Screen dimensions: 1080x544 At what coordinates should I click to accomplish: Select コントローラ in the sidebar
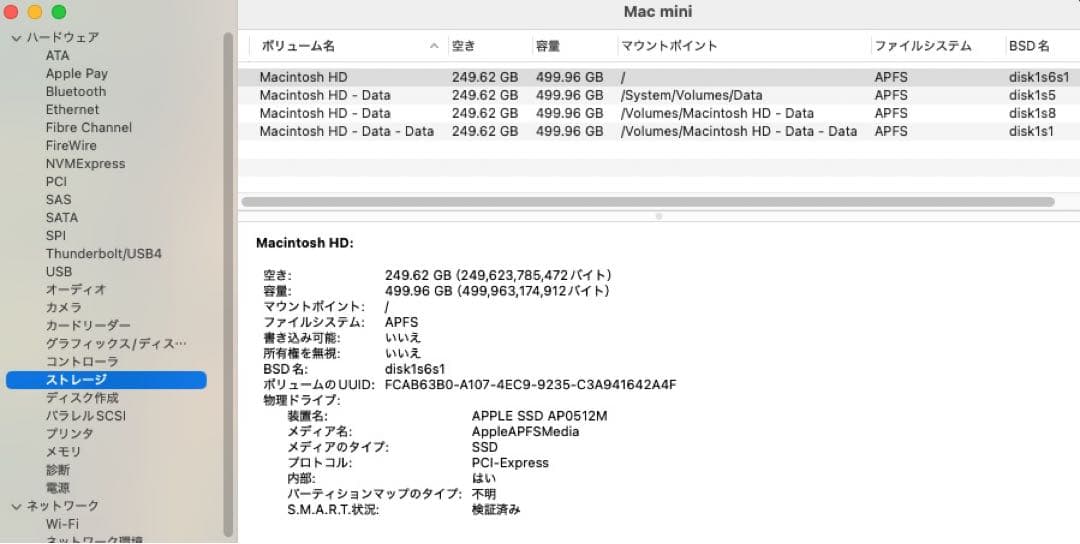click(82, 362)
